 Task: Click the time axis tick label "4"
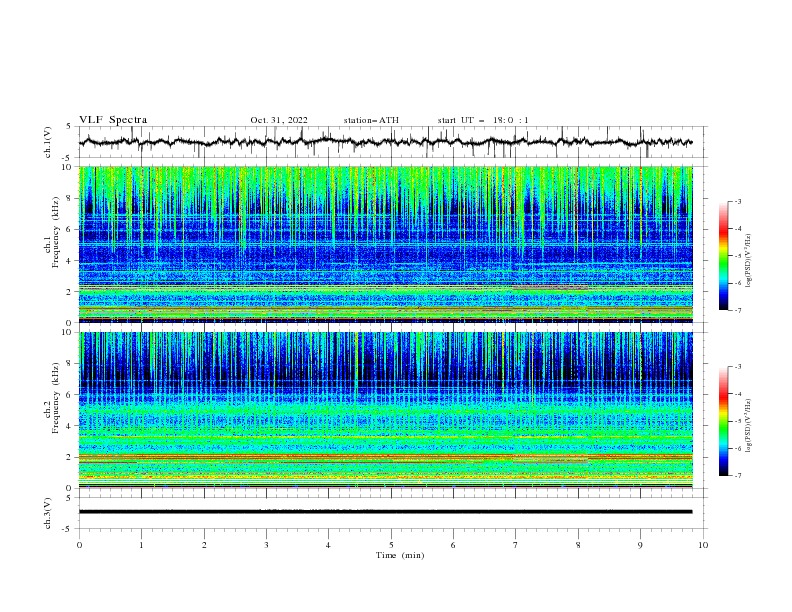(x=328, y=545)
